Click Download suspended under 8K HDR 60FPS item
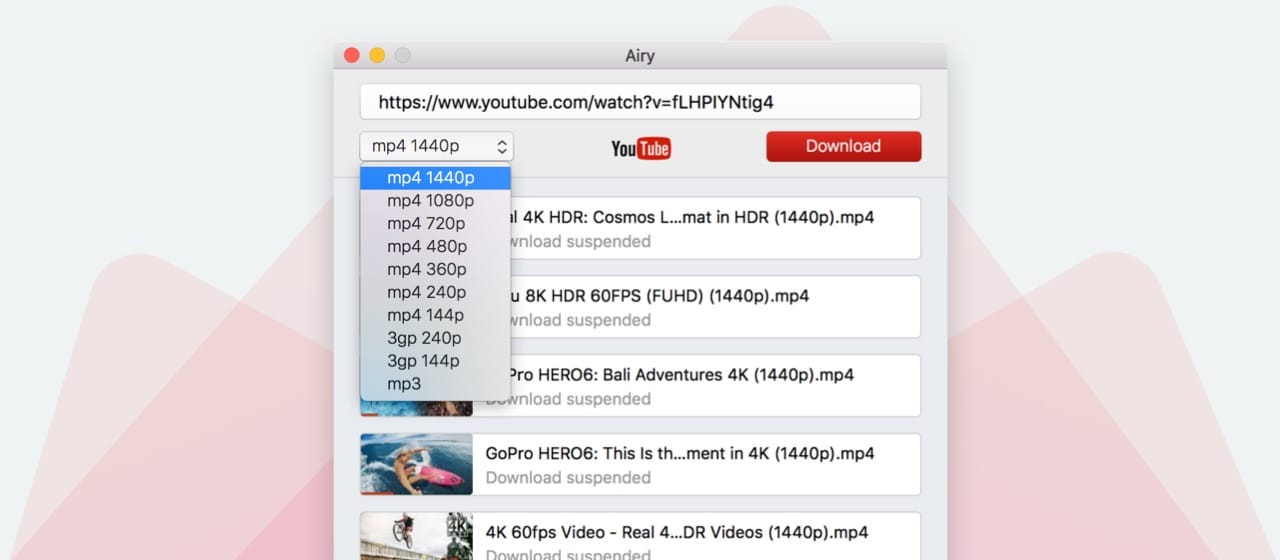Viewport: 1280px width, 560px height. (x=581, y=320)
